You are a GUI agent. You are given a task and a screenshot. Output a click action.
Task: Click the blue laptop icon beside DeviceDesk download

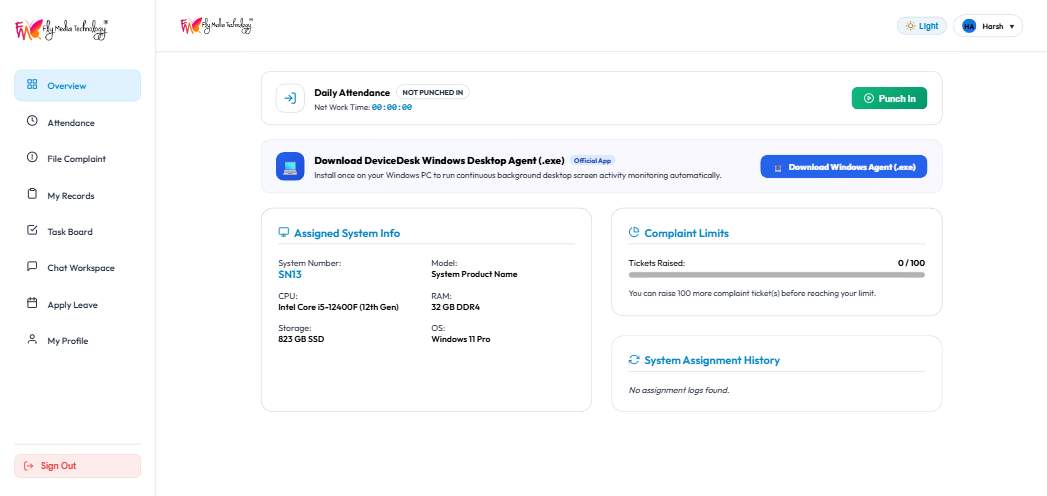pyautogui.click(x=290, y=166)
